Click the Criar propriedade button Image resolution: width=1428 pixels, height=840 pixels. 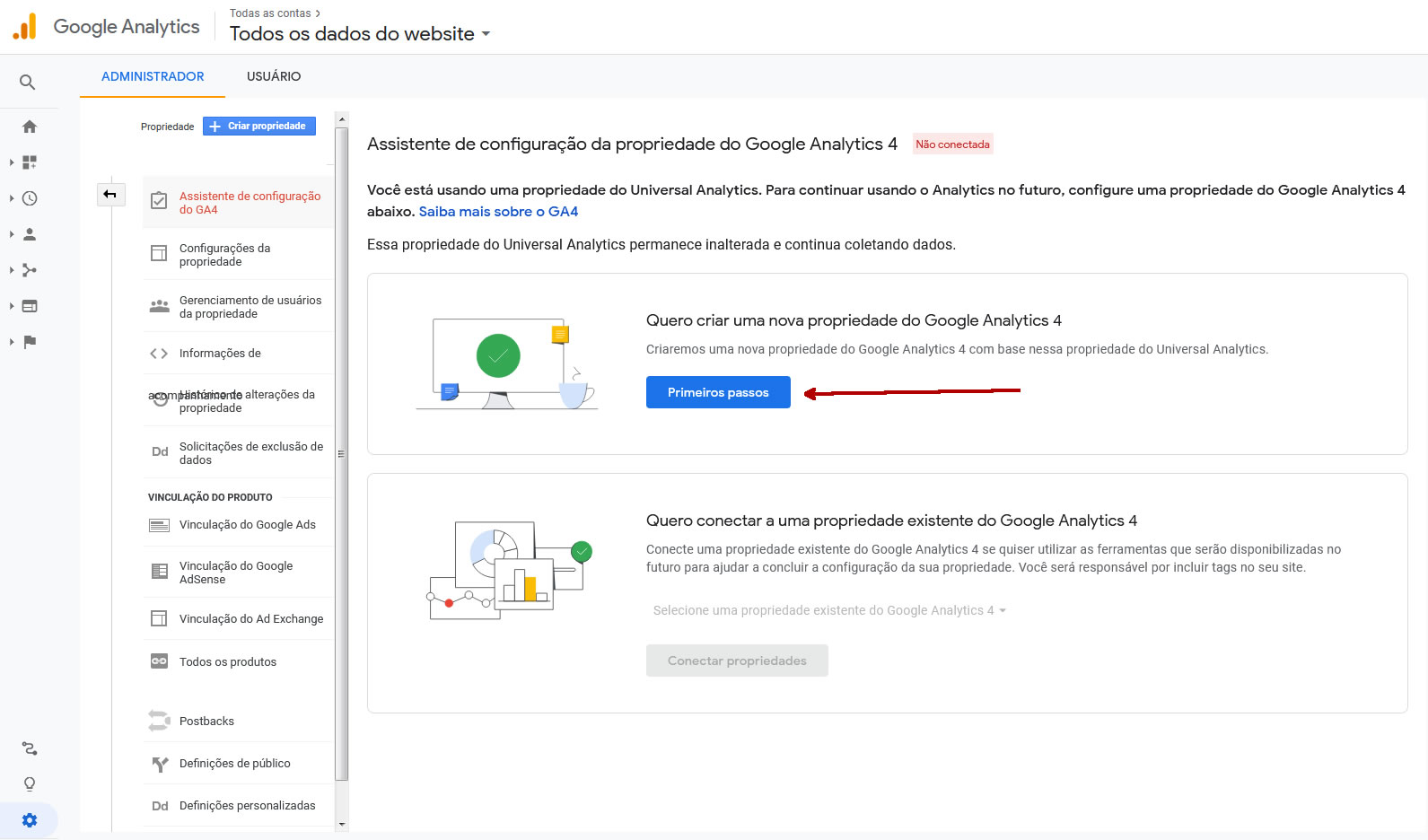tap(259, 127)
